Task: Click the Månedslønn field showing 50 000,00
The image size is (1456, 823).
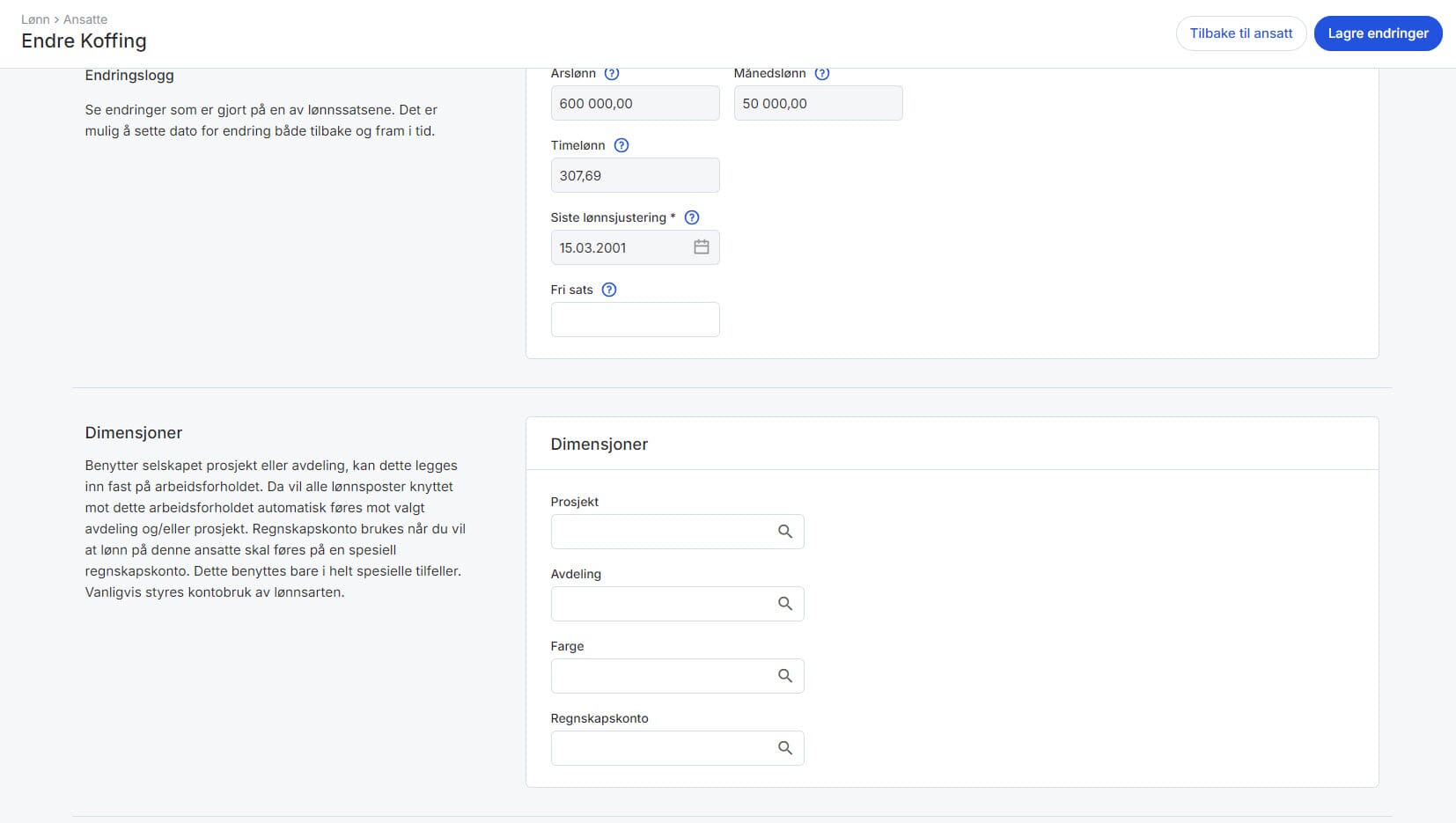Action: [x=818, y=103]
